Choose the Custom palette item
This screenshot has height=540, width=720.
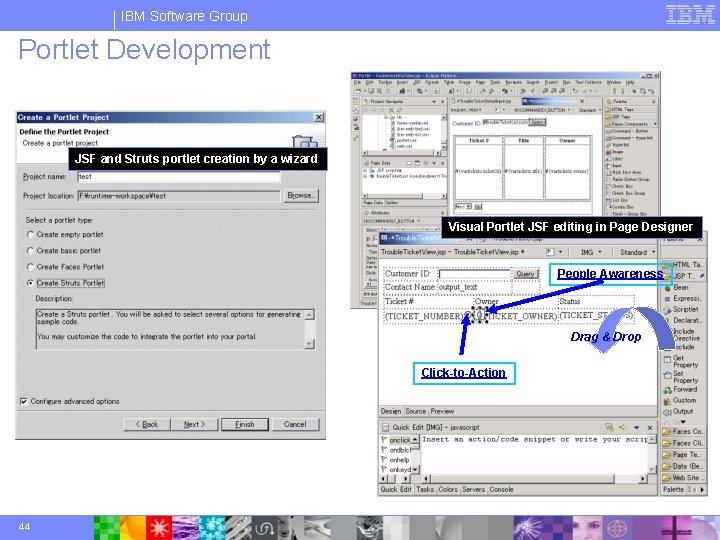680,400
